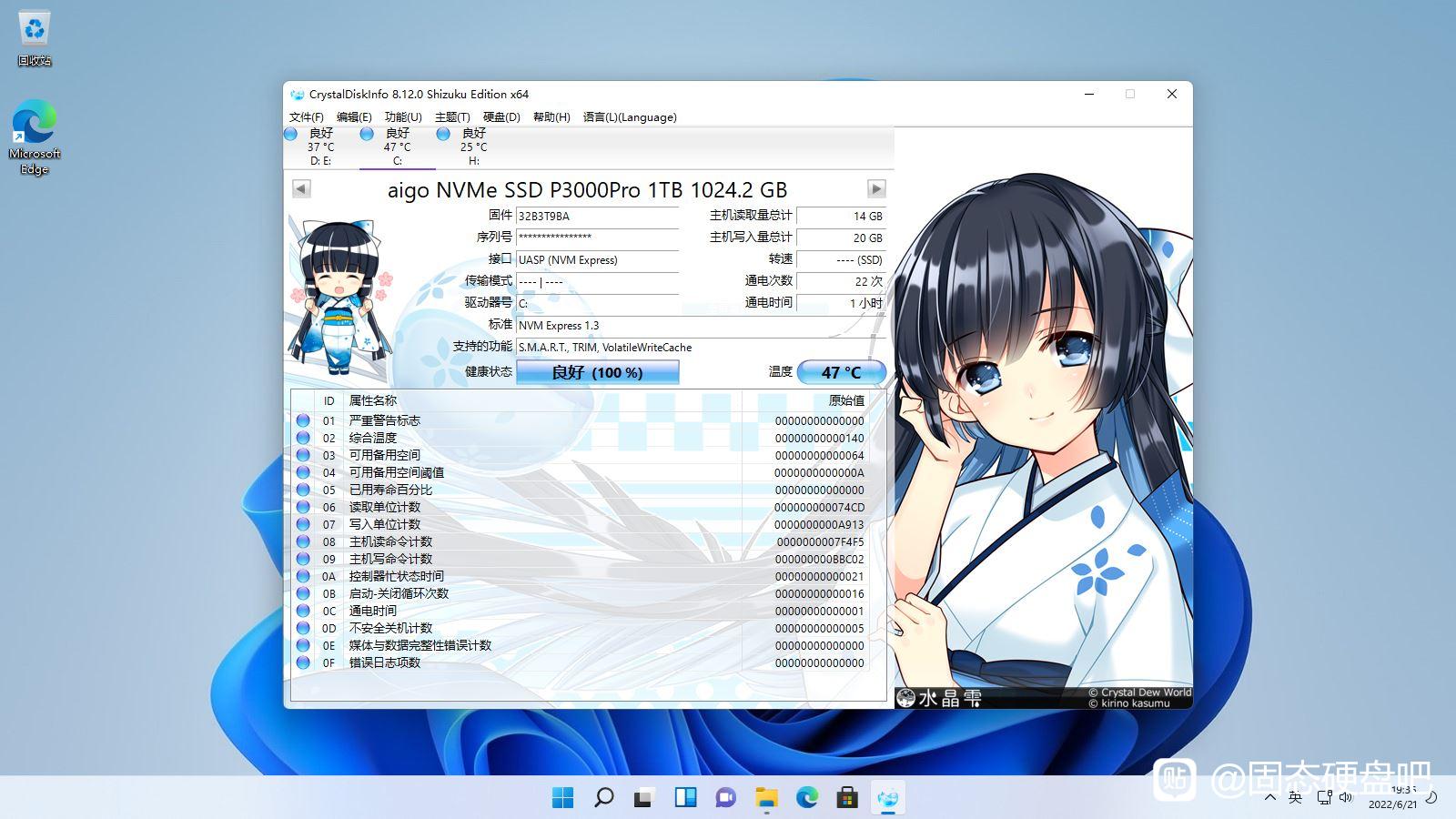The height and width of the screenshot is (819, 1456).
Task: Open Task View from the taskbar
Action: [644, 798]
